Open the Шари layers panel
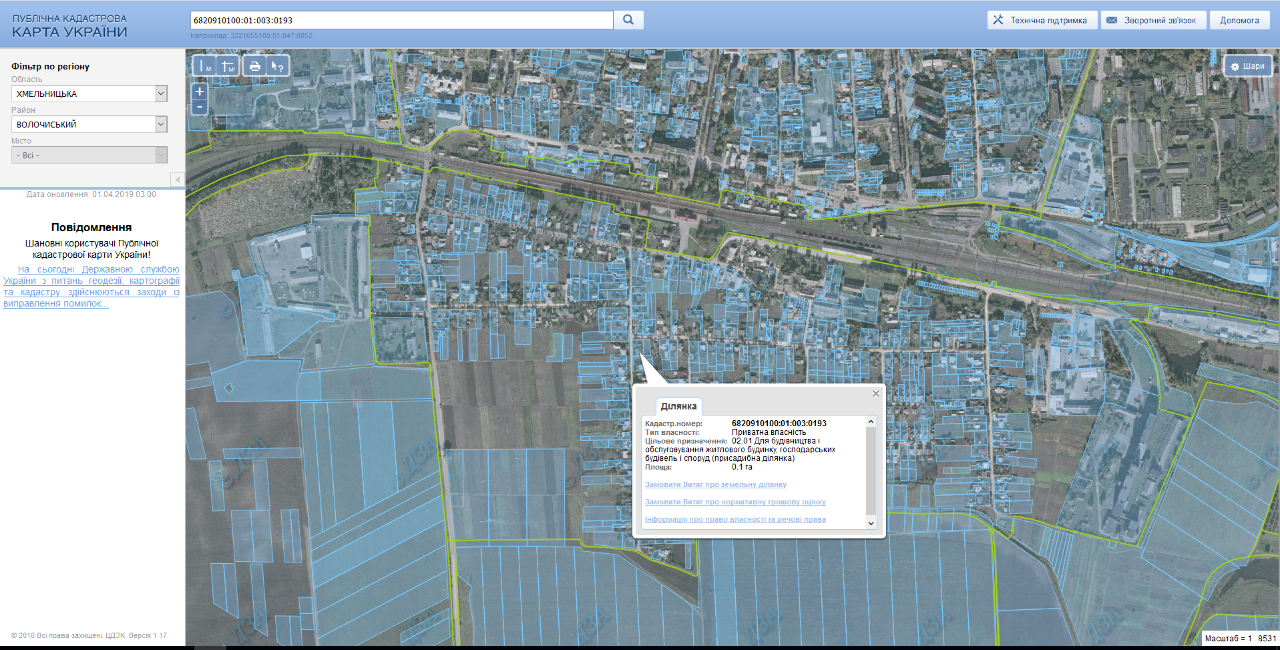Viewport: 1280px width, 650px height. click(1248, 66)
